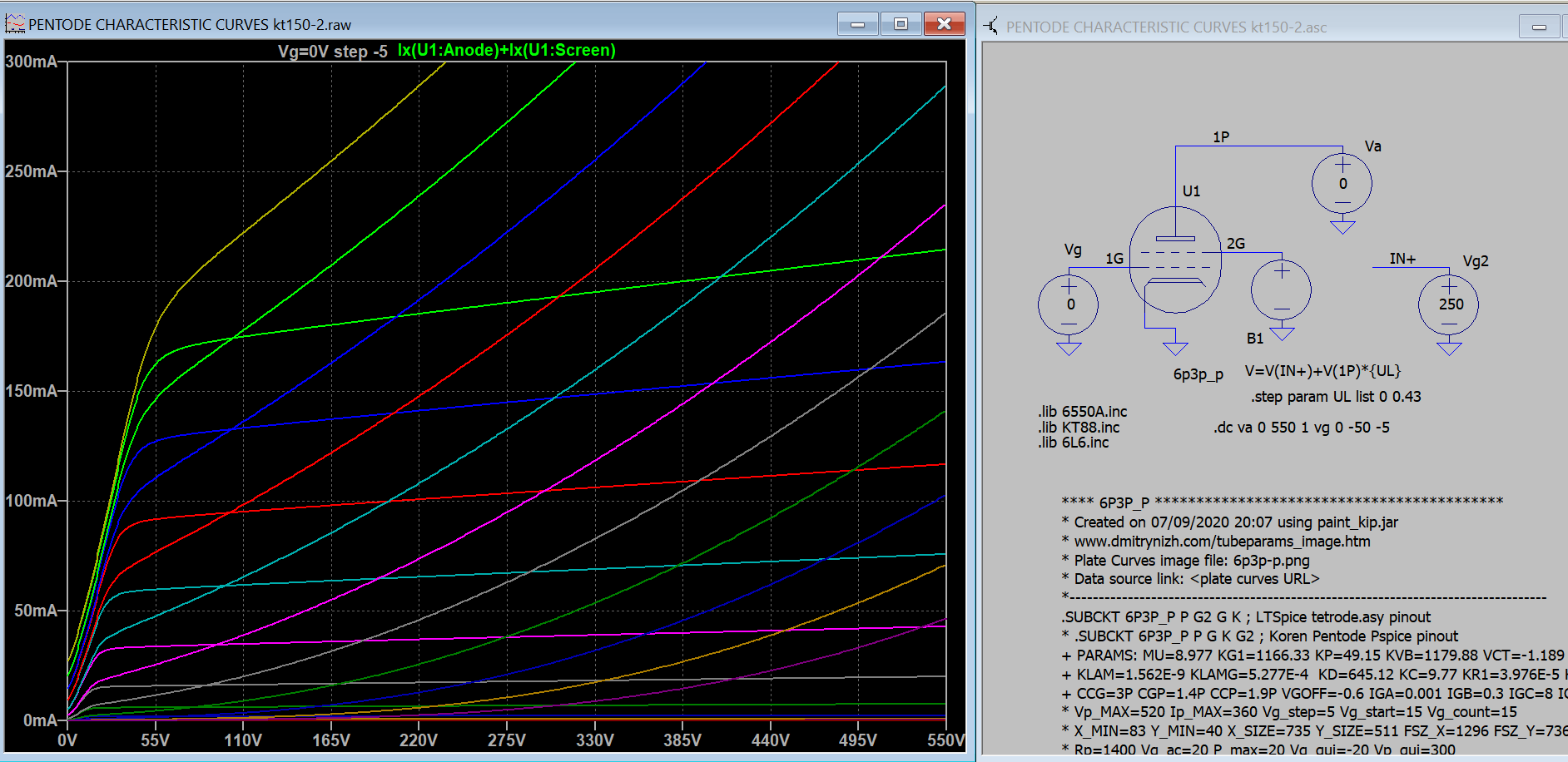Viewport: 1568px width, 762px height.
Task: Click the ground symbol below the Va source
Action: tap(1342, 225)
